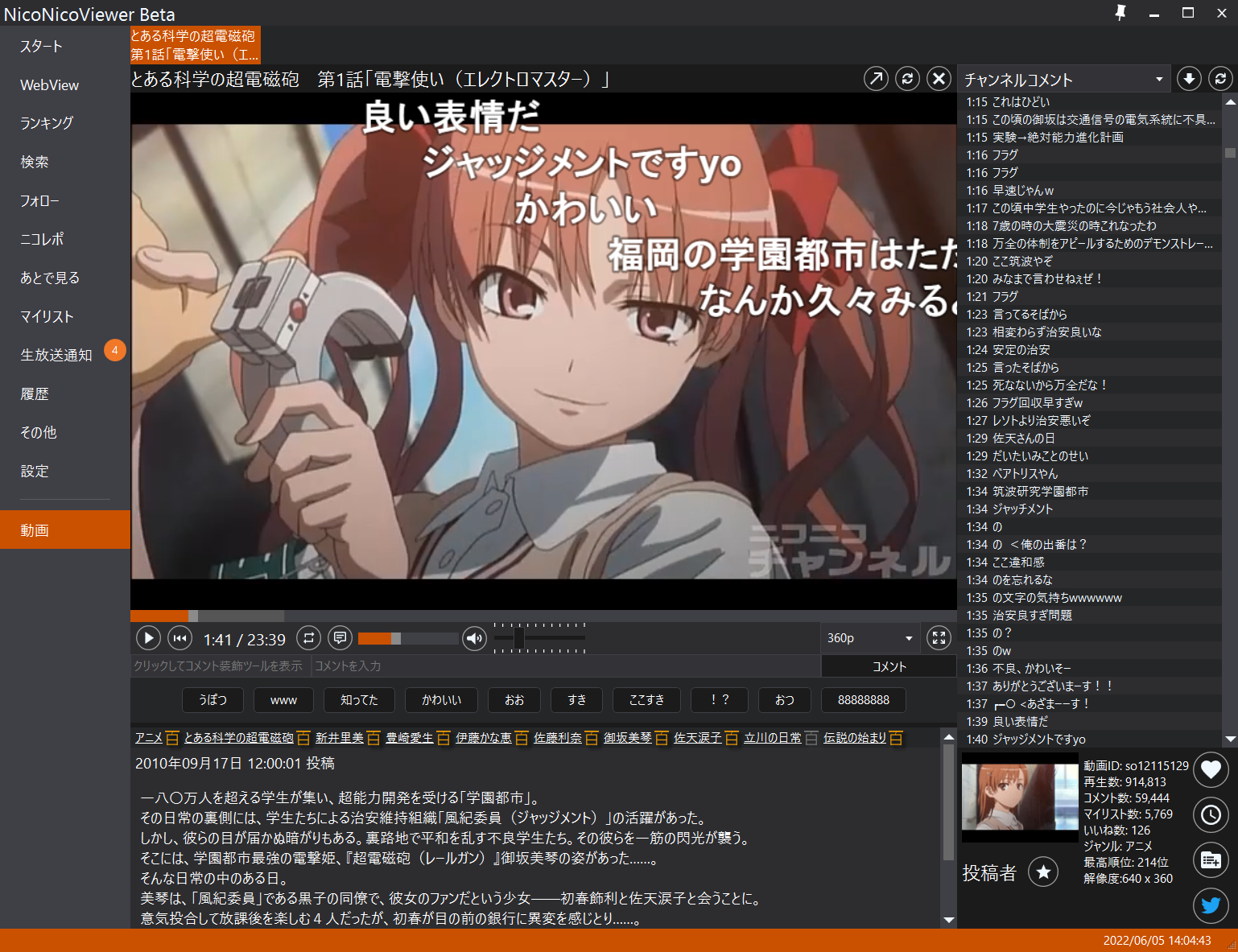Open ランキング in the sidebar
This screenshot has height=952, width=1238.
(47, 123)
